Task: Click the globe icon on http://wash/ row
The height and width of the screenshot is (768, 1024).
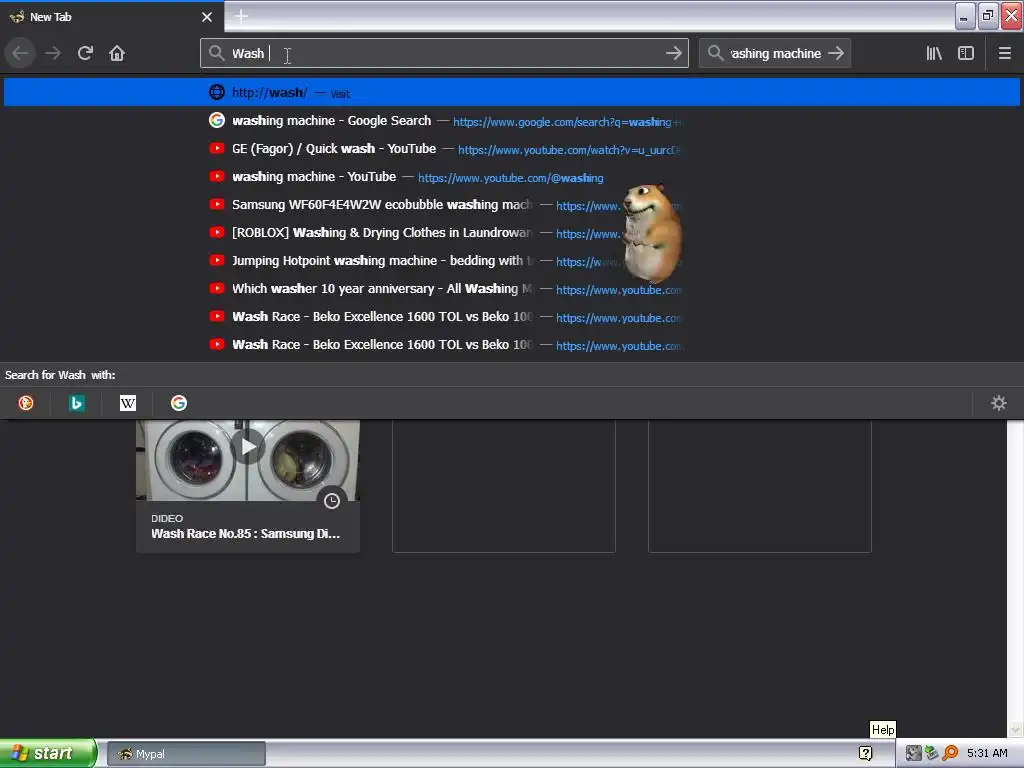Action: 217,92
